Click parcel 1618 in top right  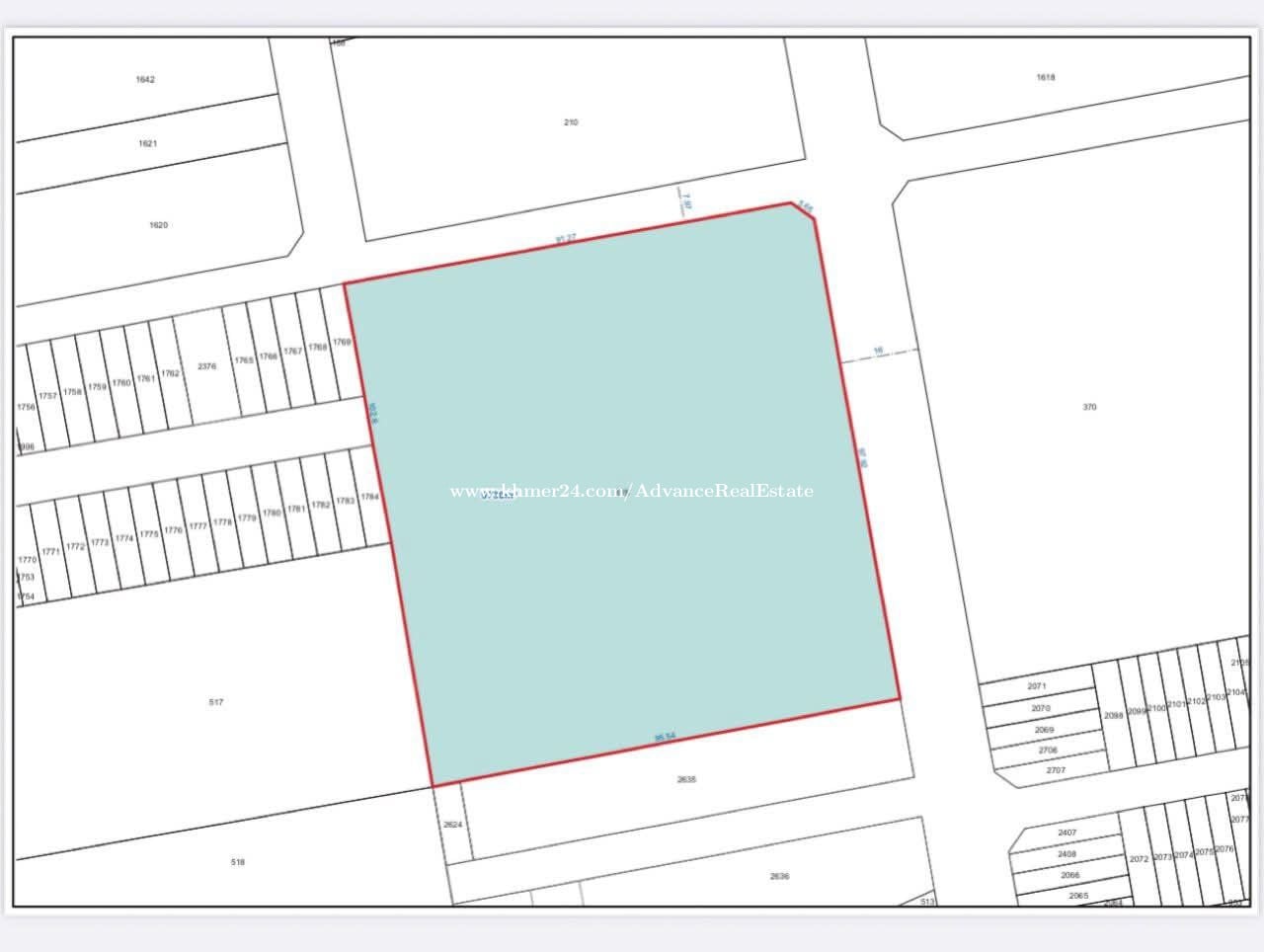[1046, 77]
